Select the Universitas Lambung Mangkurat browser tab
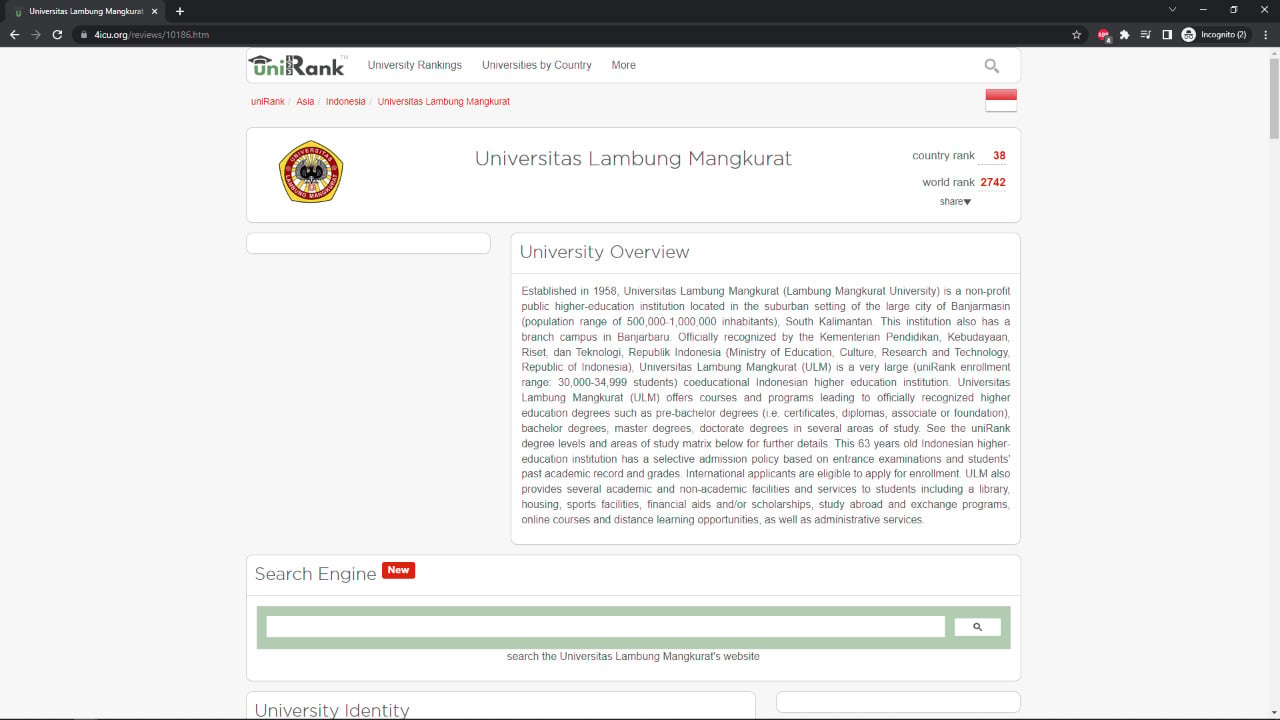The height and width of the screenshot is (720, 1280). click(86, 11)
